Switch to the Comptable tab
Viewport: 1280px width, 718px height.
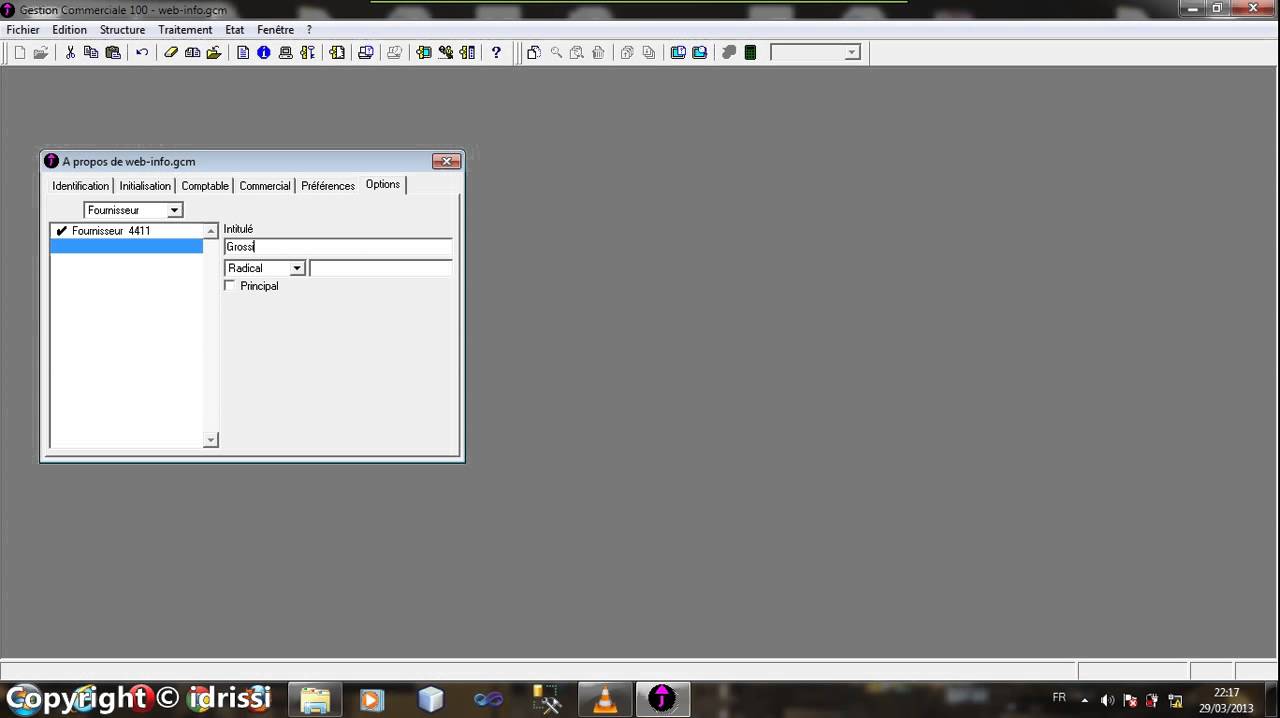pyautogui.click(x=205, y=186)
